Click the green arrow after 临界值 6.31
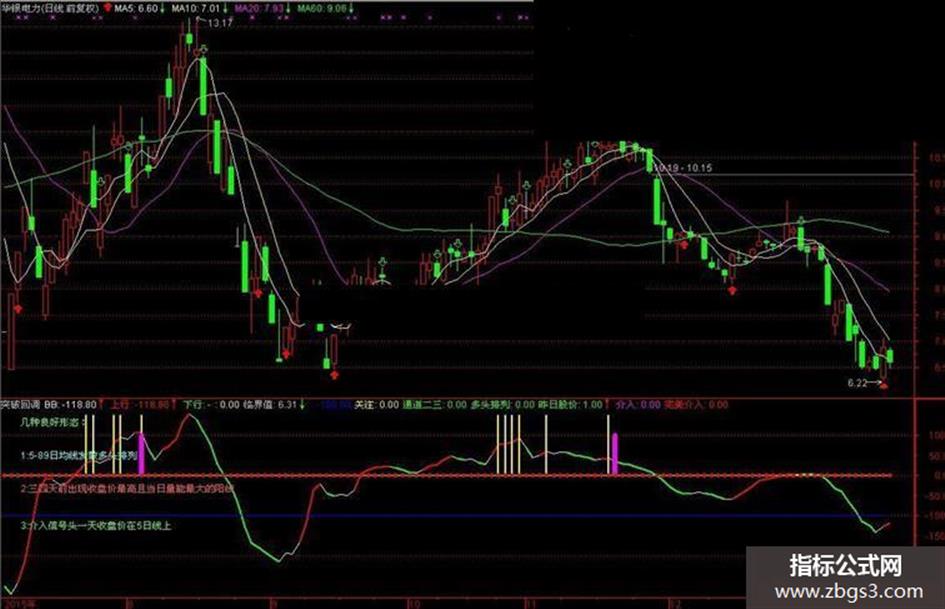This screenshot has width=945, height=609. click(x=301, y=404)
